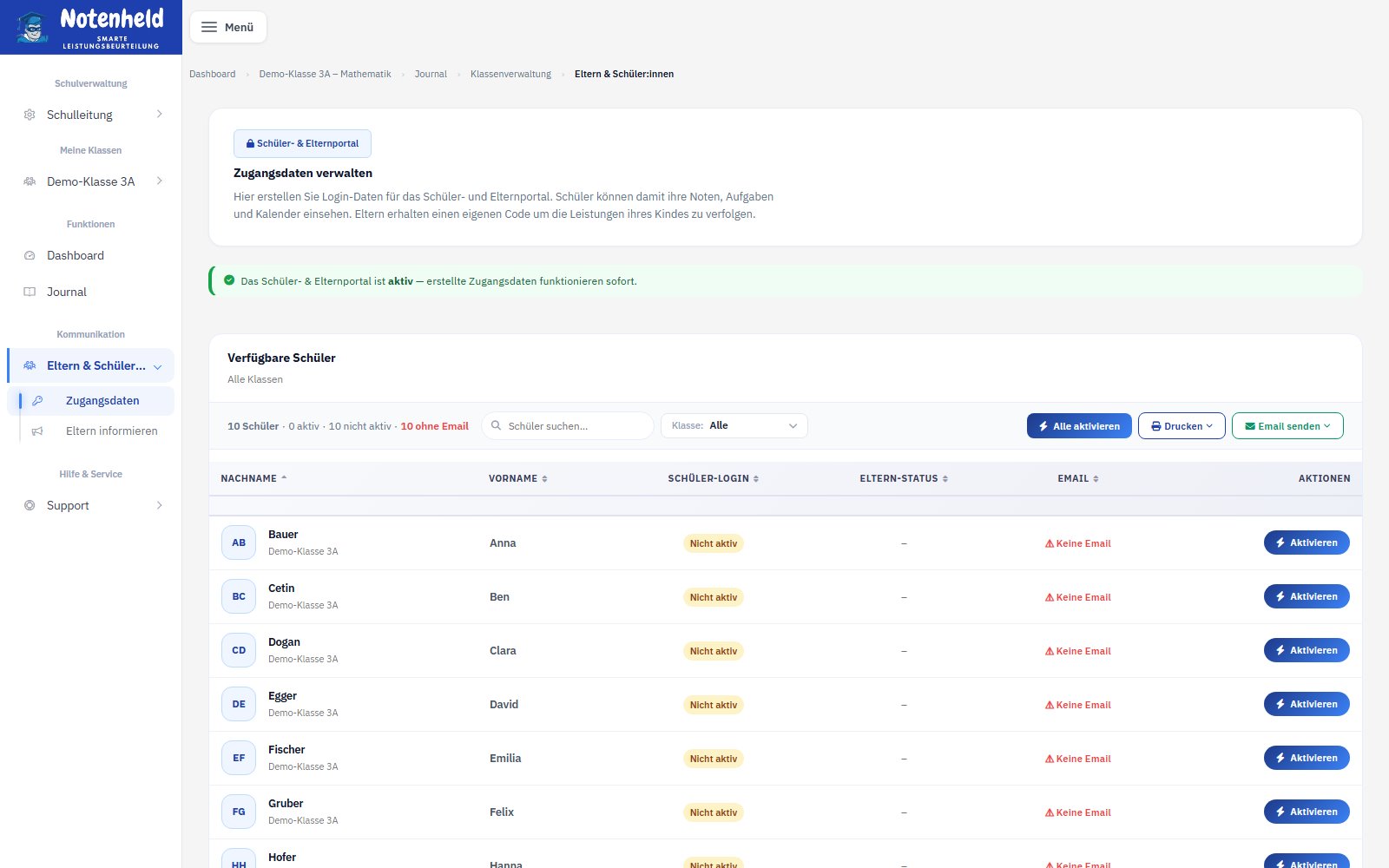Click the hamburger Menü icon
1389x868 pixels.
click(209, 27)
